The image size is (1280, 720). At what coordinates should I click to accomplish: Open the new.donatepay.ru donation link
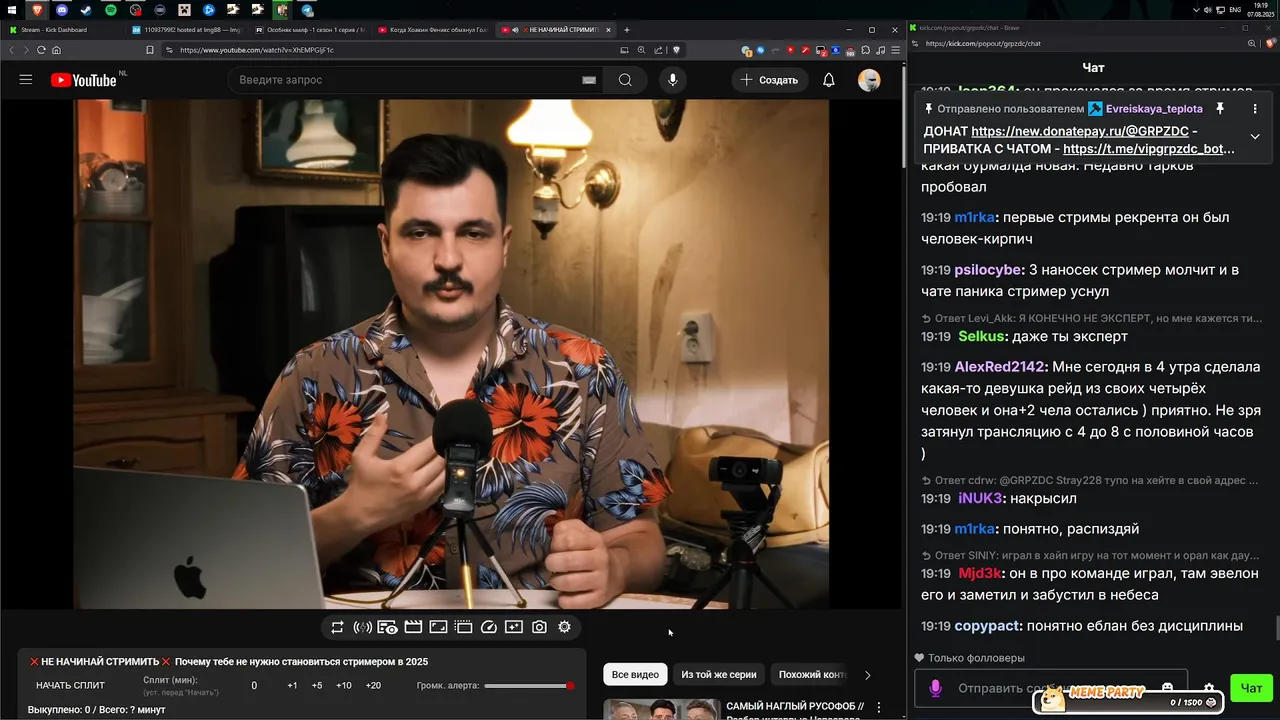click(1080, 131)
